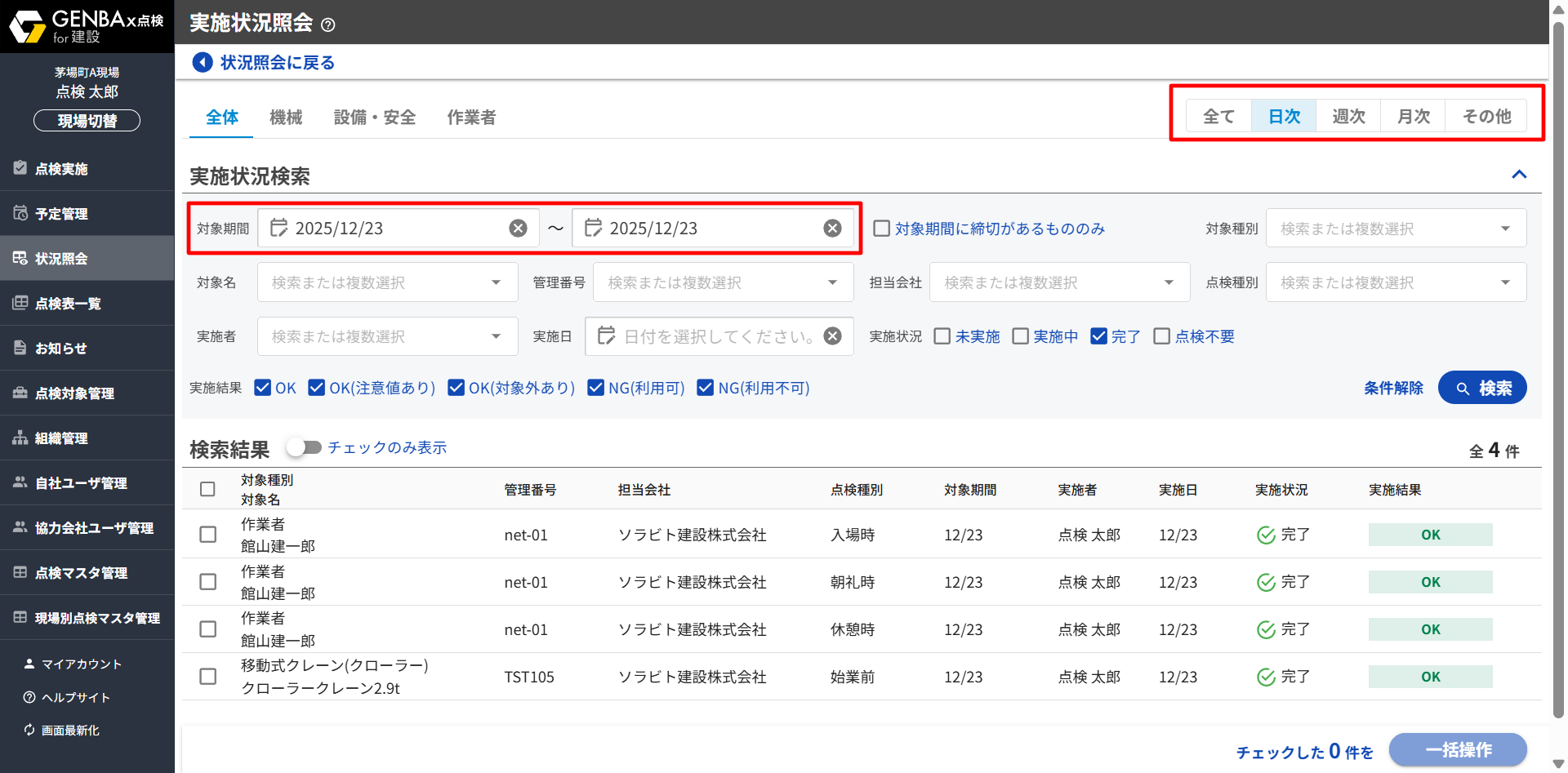This screenshot has height=773, width=1568.
Task: Click the 検索 search button
Action: point(1482,388)
